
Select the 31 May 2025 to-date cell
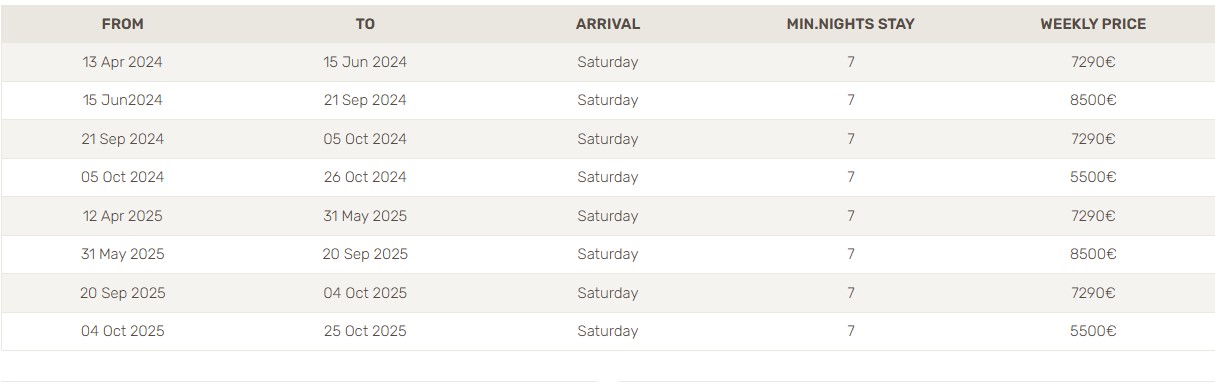pos(365,216)
